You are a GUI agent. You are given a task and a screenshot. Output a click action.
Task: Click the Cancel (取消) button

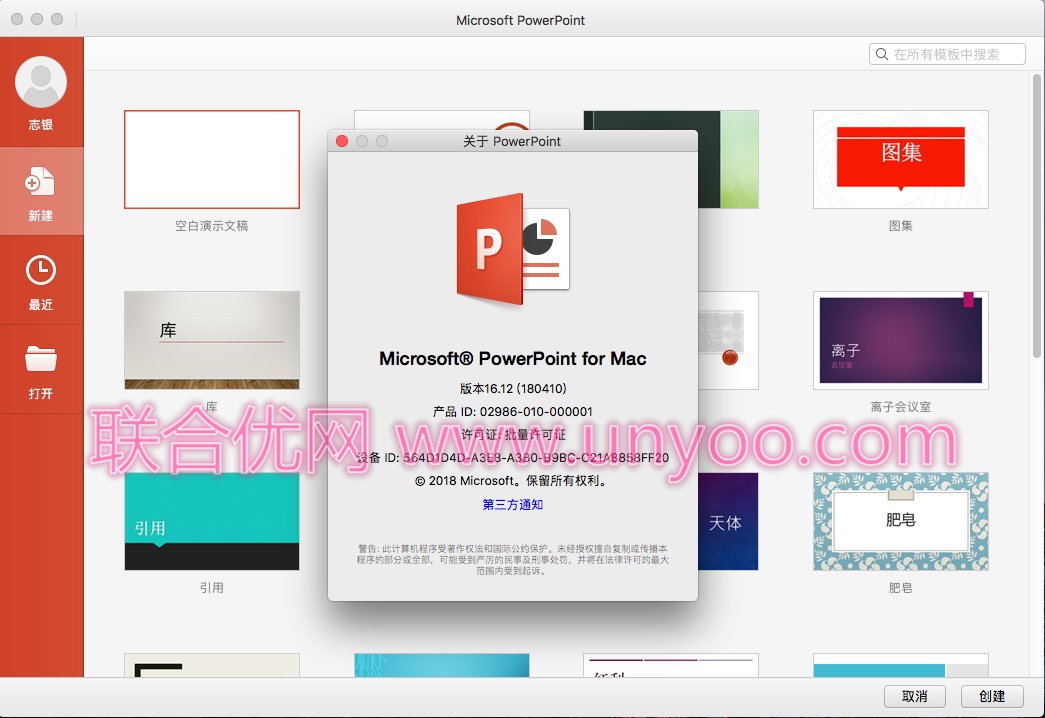(914, 696)
